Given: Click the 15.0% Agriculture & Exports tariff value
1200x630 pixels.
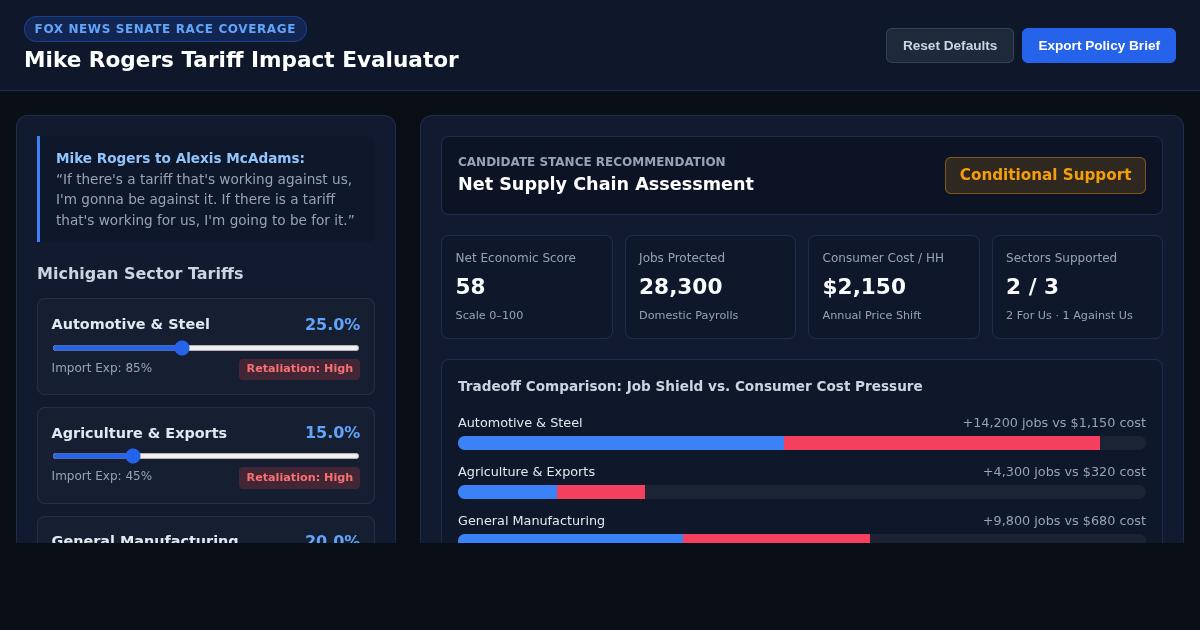Looking at the screenshot, I should click(x=332, y=432).
